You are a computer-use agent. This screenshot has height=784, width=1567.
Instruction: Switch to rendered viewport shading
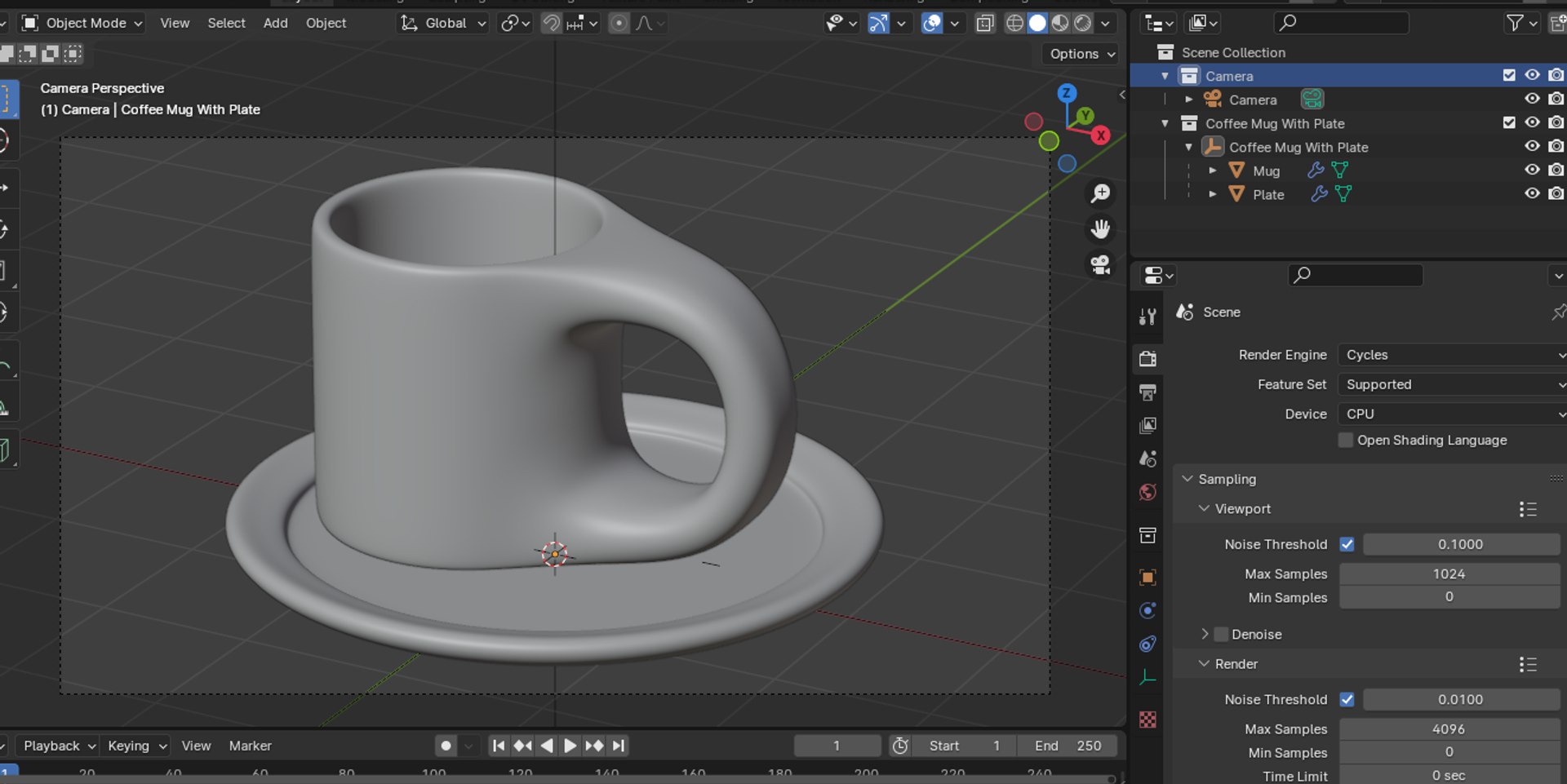tap(1082, 23)
